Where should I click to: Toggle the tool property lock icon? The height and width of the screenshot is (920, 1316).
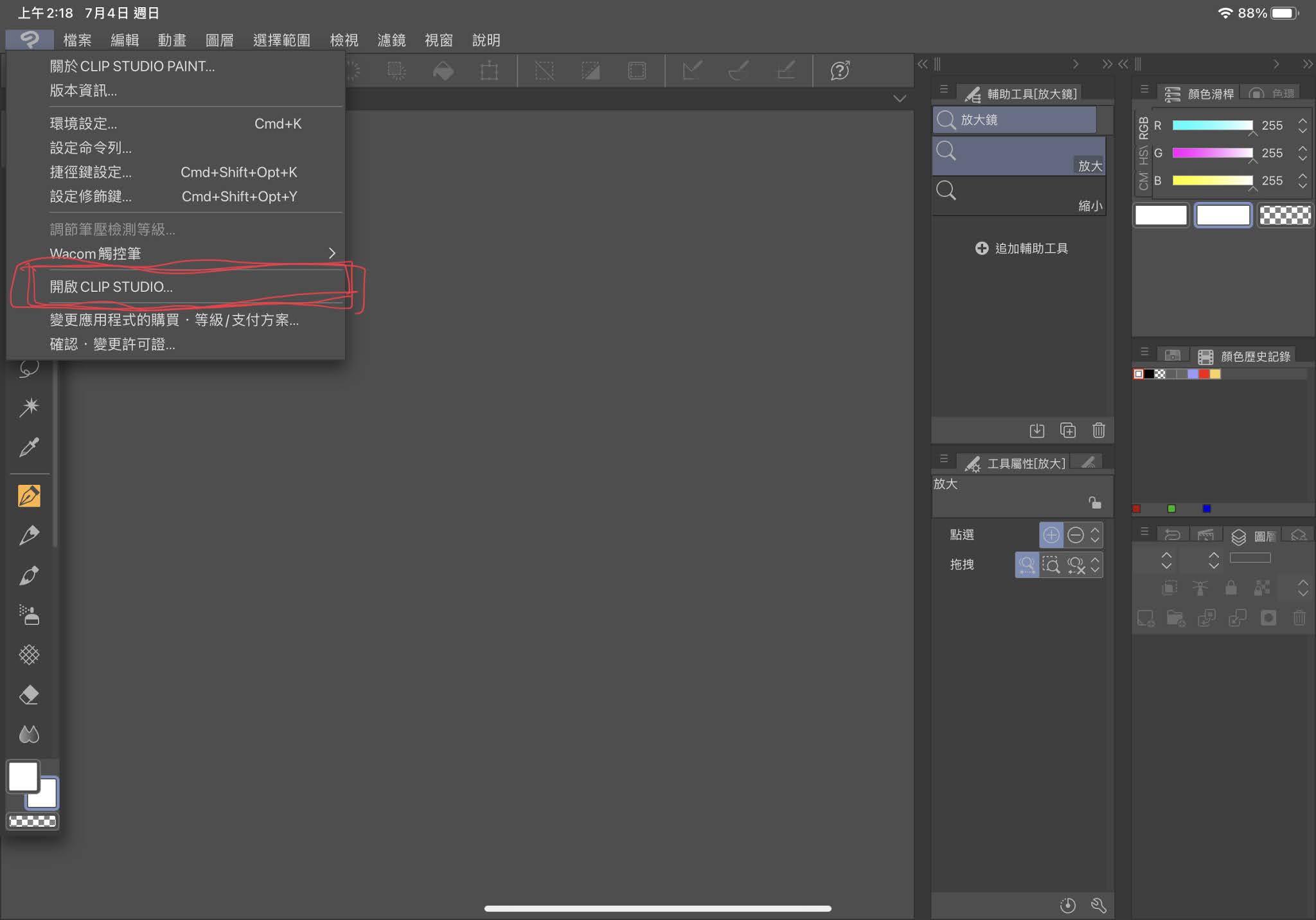1094,502
